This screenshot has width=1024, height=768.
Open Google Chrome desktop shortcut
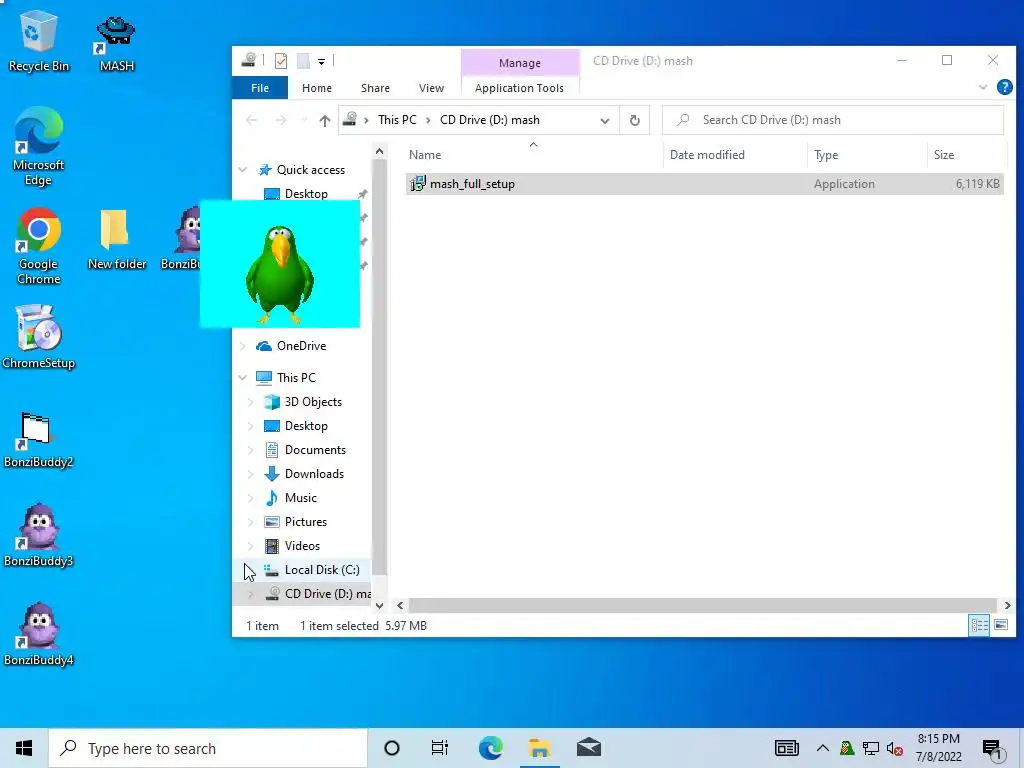[38, 246]
